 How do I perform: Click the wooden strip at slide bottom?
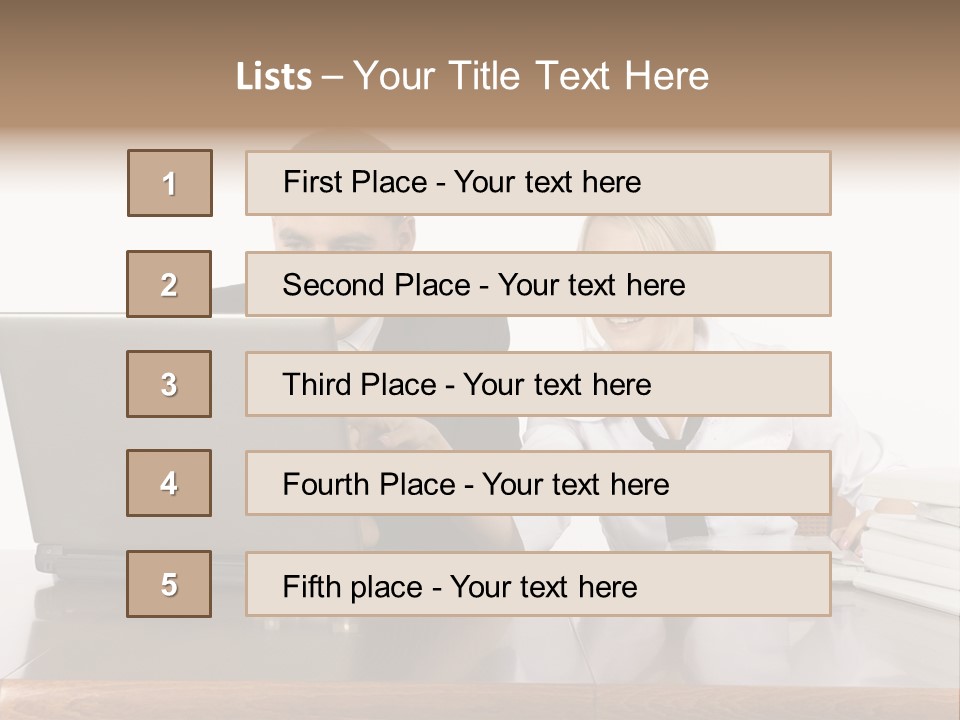tap(480, 700)
